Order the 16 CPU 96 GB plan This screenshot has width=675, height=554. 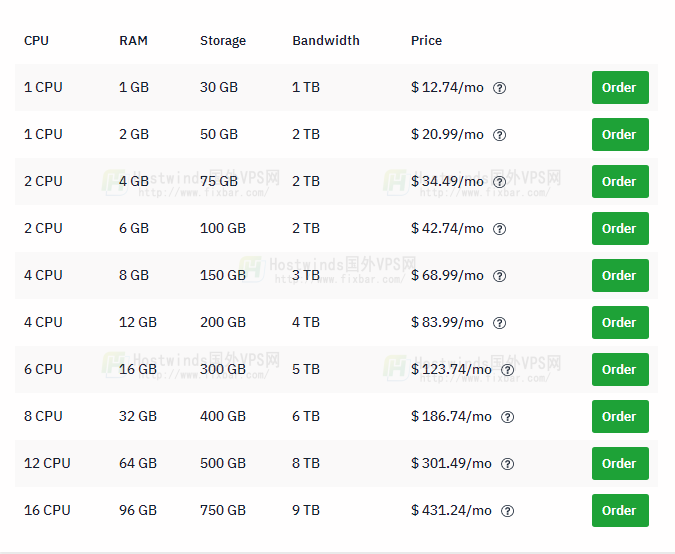point(620,510)
